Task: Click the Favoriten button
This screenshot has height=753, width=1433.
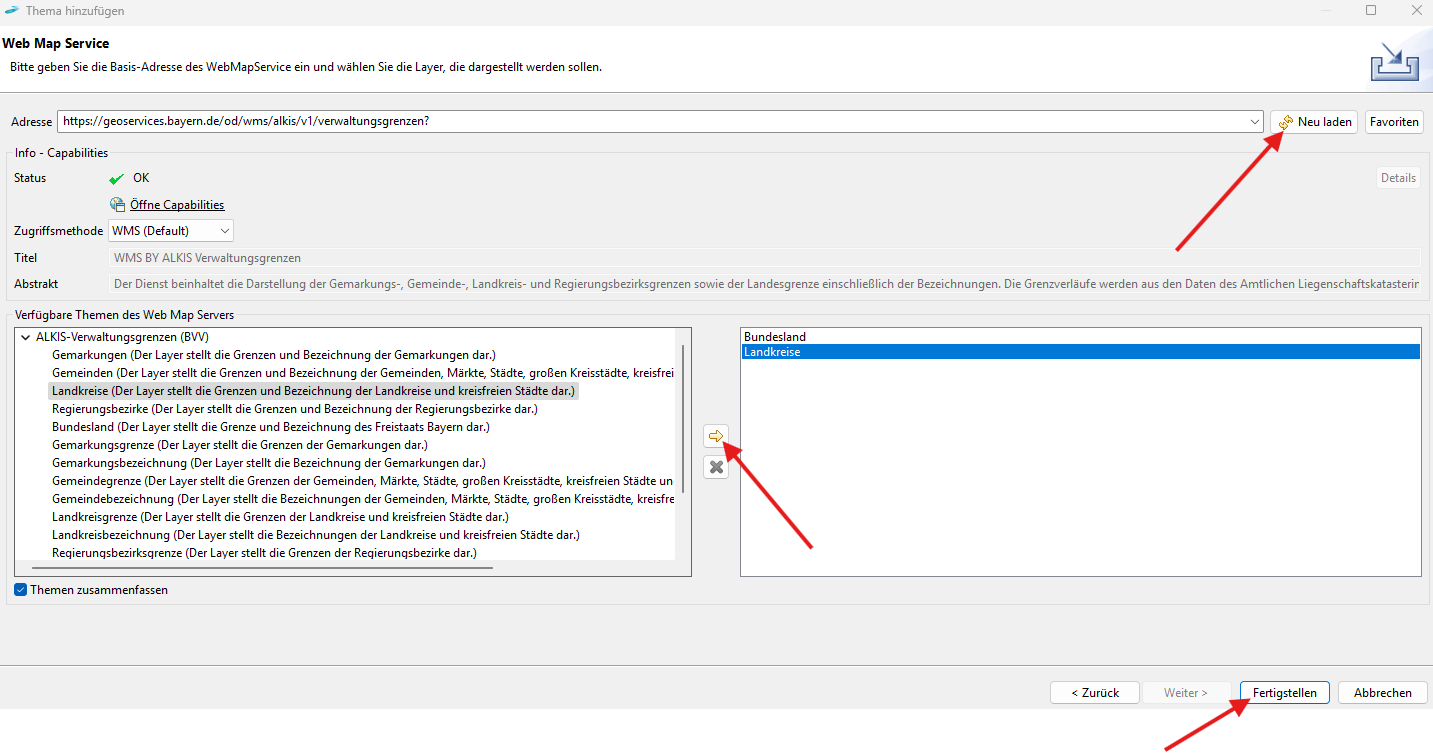Action: tap(1394, 122)
